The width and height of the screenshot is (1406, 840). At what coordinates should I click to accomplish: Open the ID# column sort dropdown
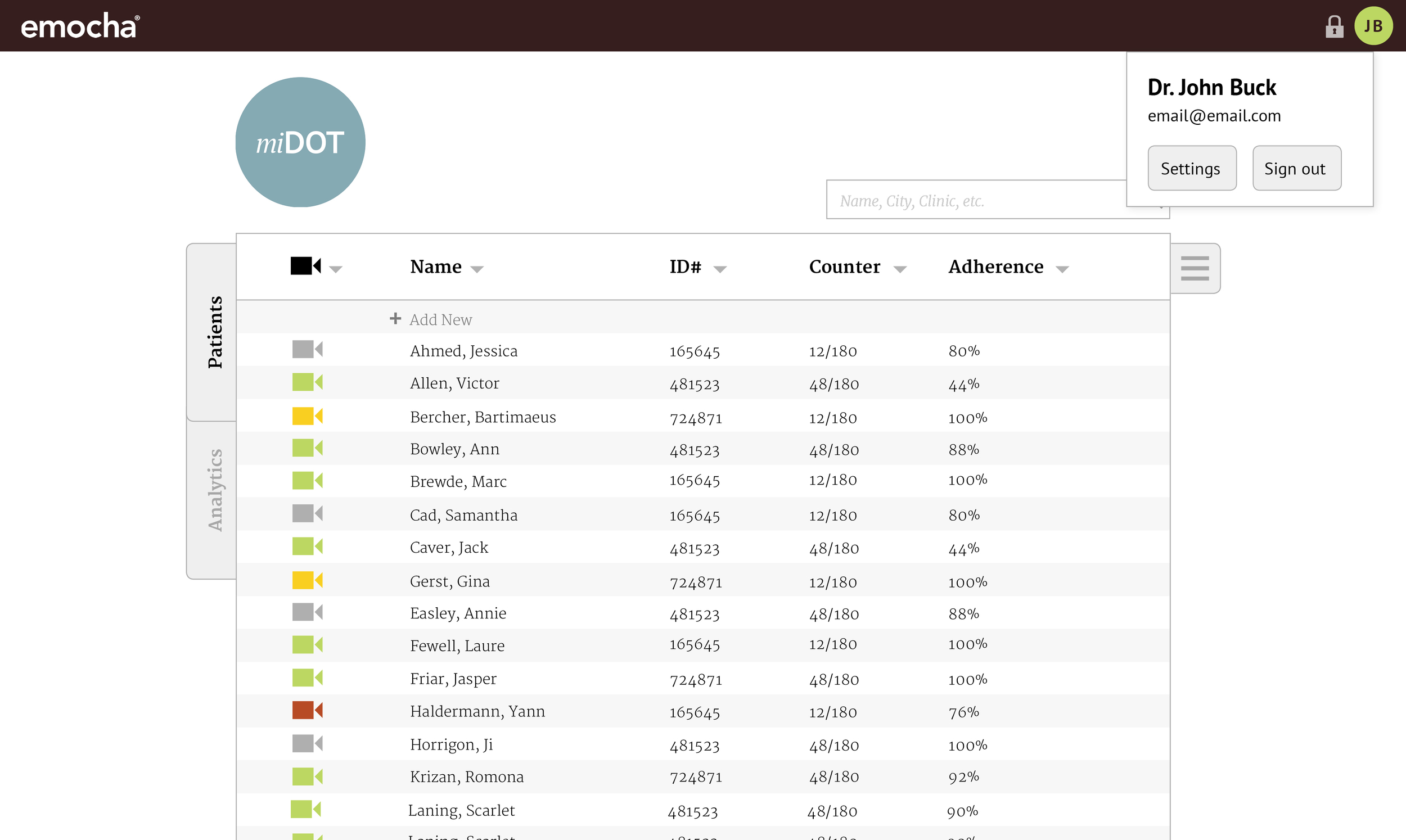tap(720, 269)
